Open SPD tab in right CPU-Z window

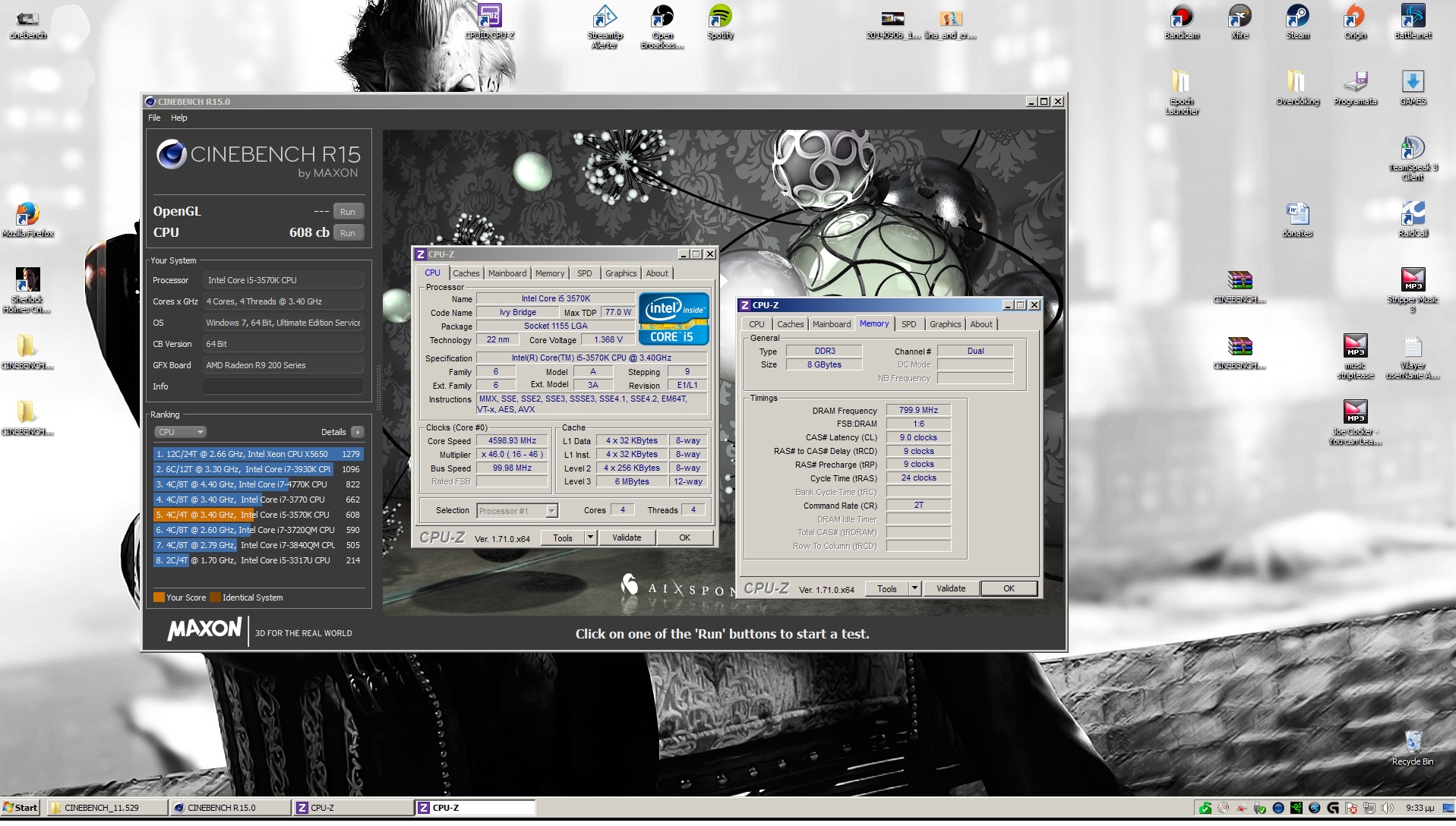coord(909,324)
